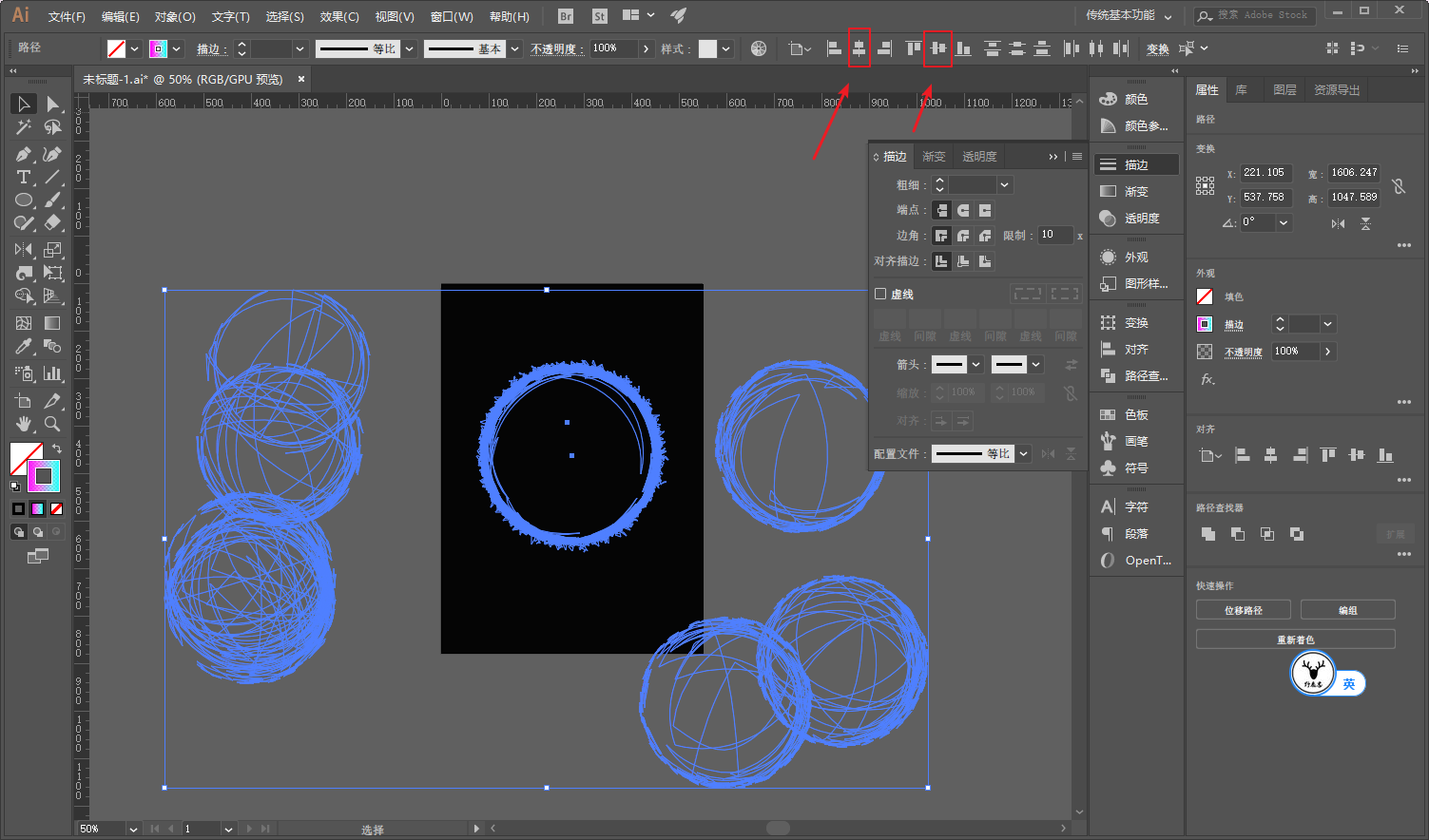The image size is (1429, 840).
Task: Select the Type tool
Action: [24, 178]
